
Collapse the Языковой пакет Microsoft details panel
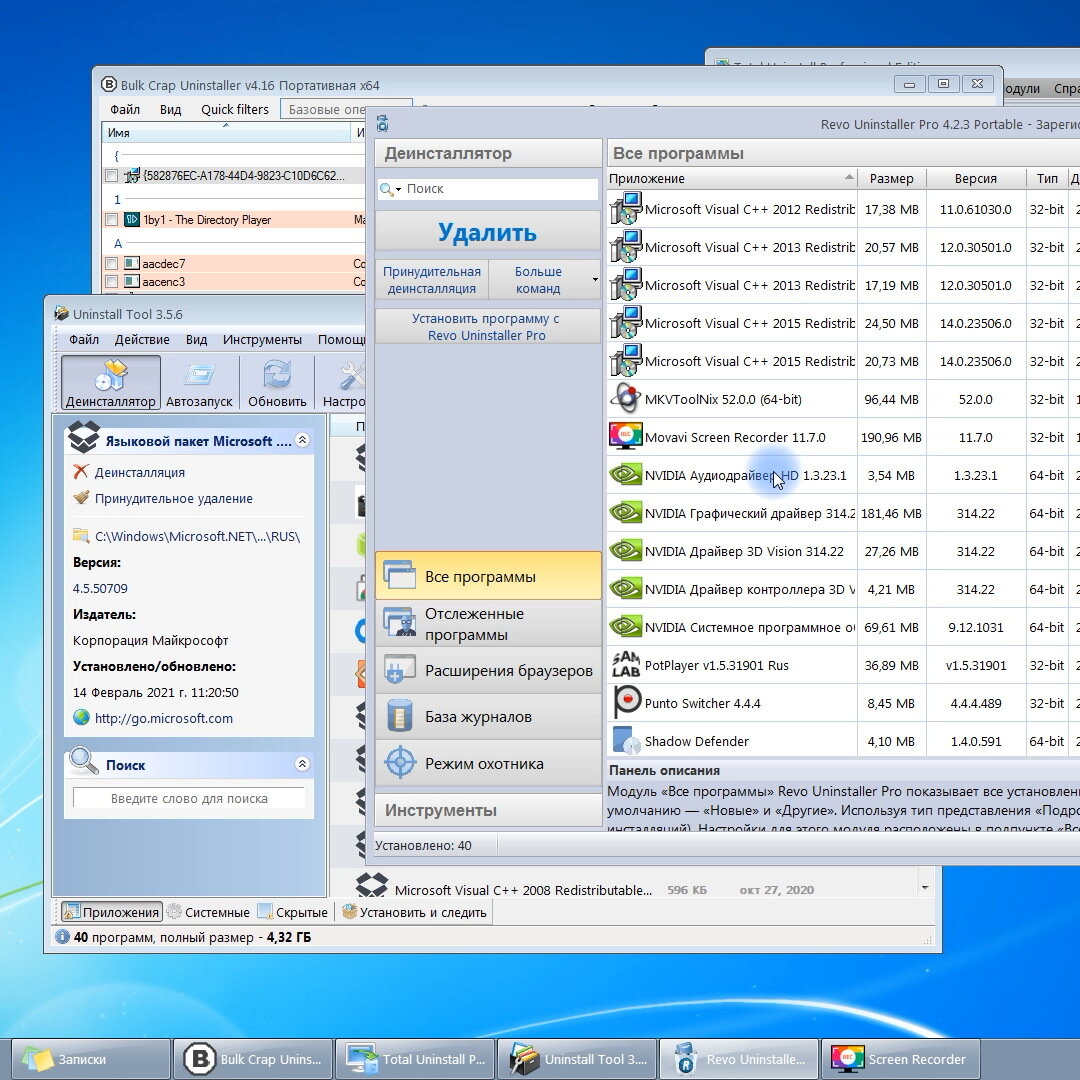(302, 440)
